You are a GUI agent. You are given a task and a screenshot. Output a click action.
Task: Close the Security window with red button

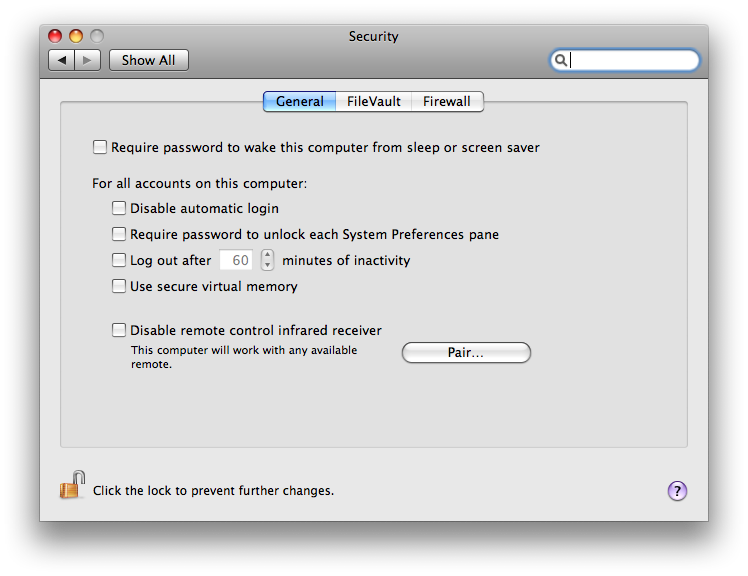[55, 36]
